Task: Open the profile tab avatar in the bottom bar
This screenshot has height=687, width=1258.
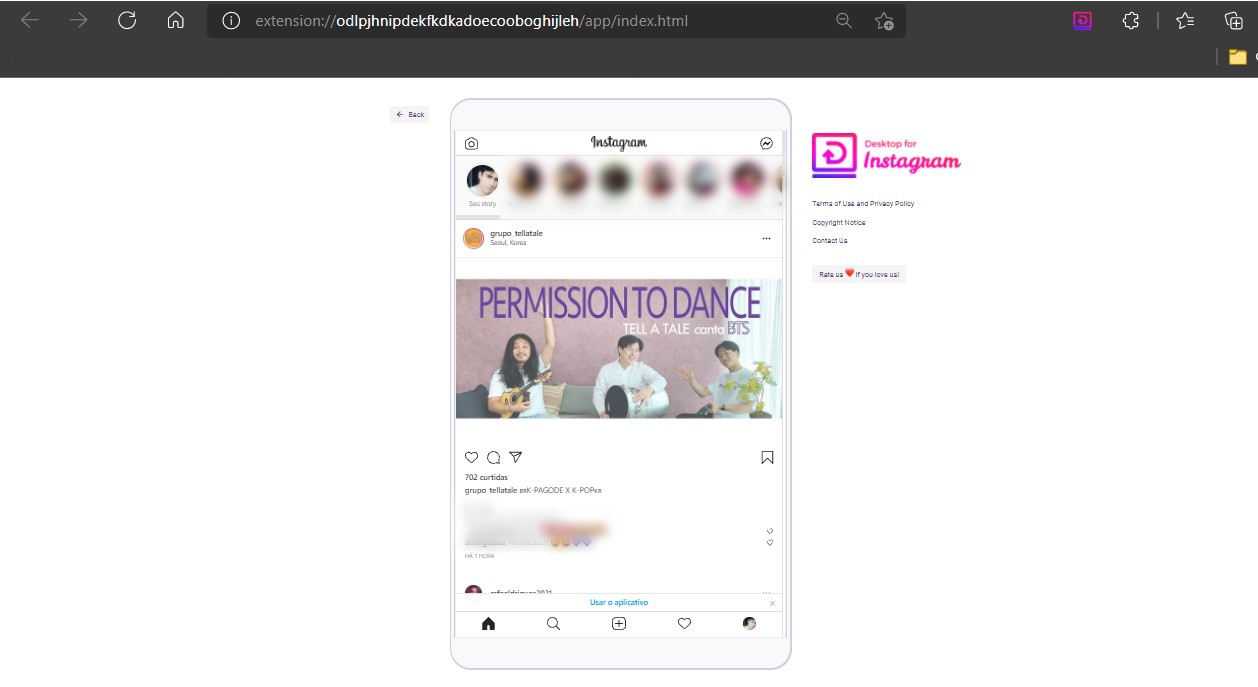Action: tap(750, 624)
